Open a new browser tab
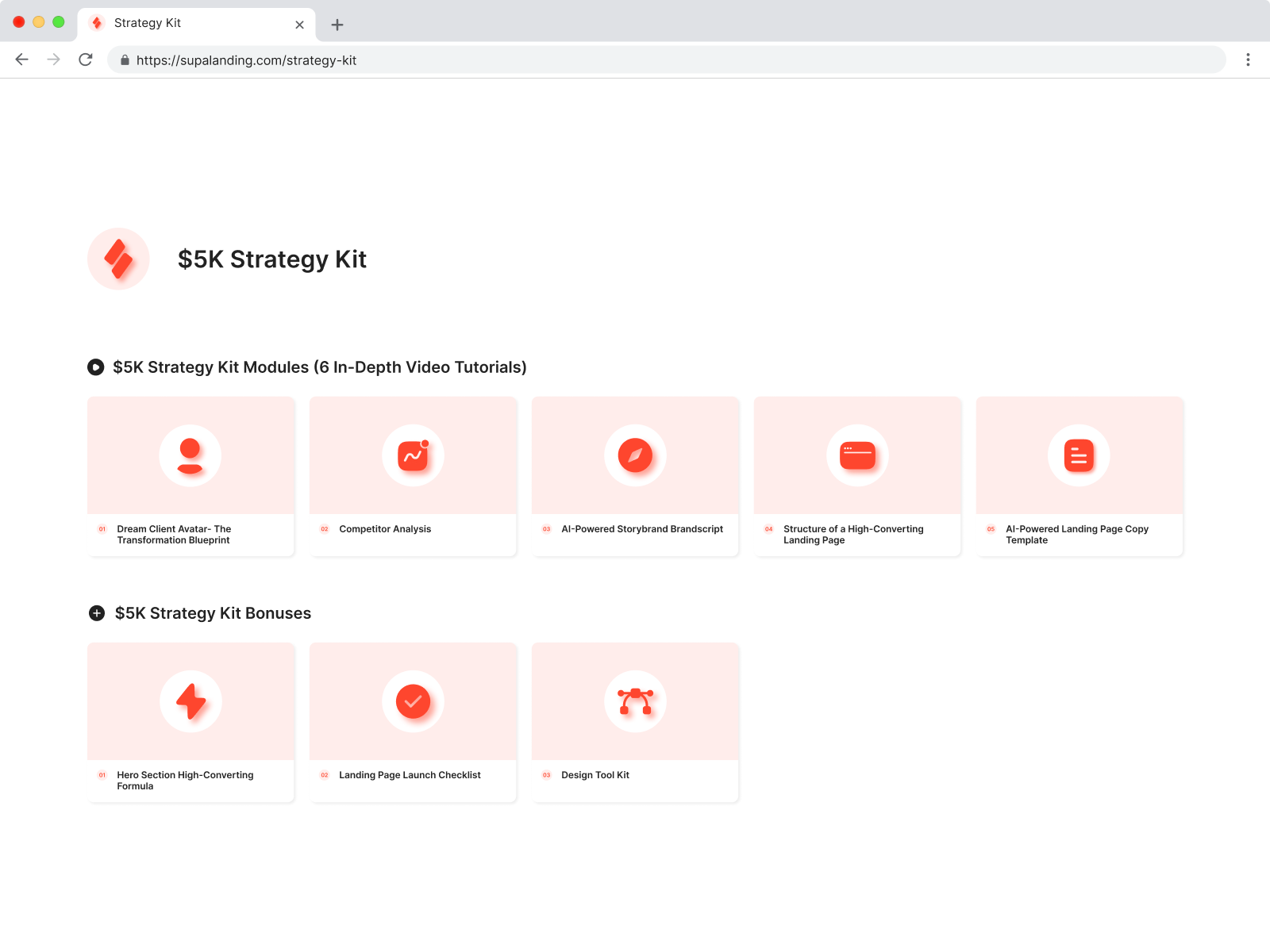This screenshot has width=1270, height=952. click(337, 25)
